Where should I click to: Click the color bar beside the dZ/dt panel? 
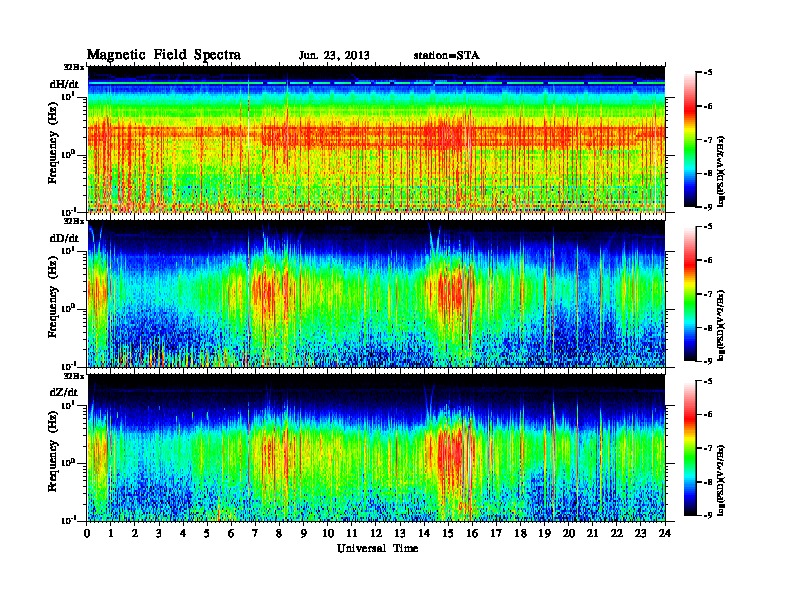pyautogui.click(x=690, y=448)
